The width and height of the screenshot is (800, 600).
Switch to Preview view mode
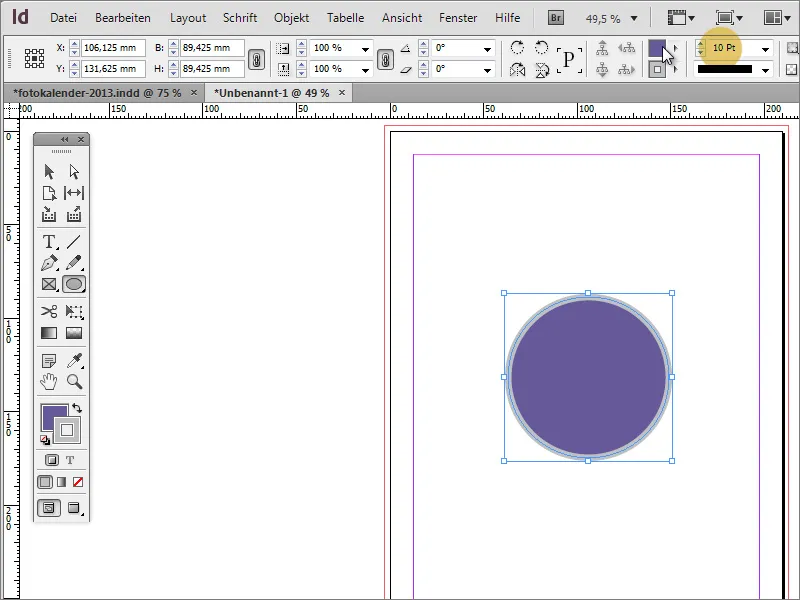[74, 508]
